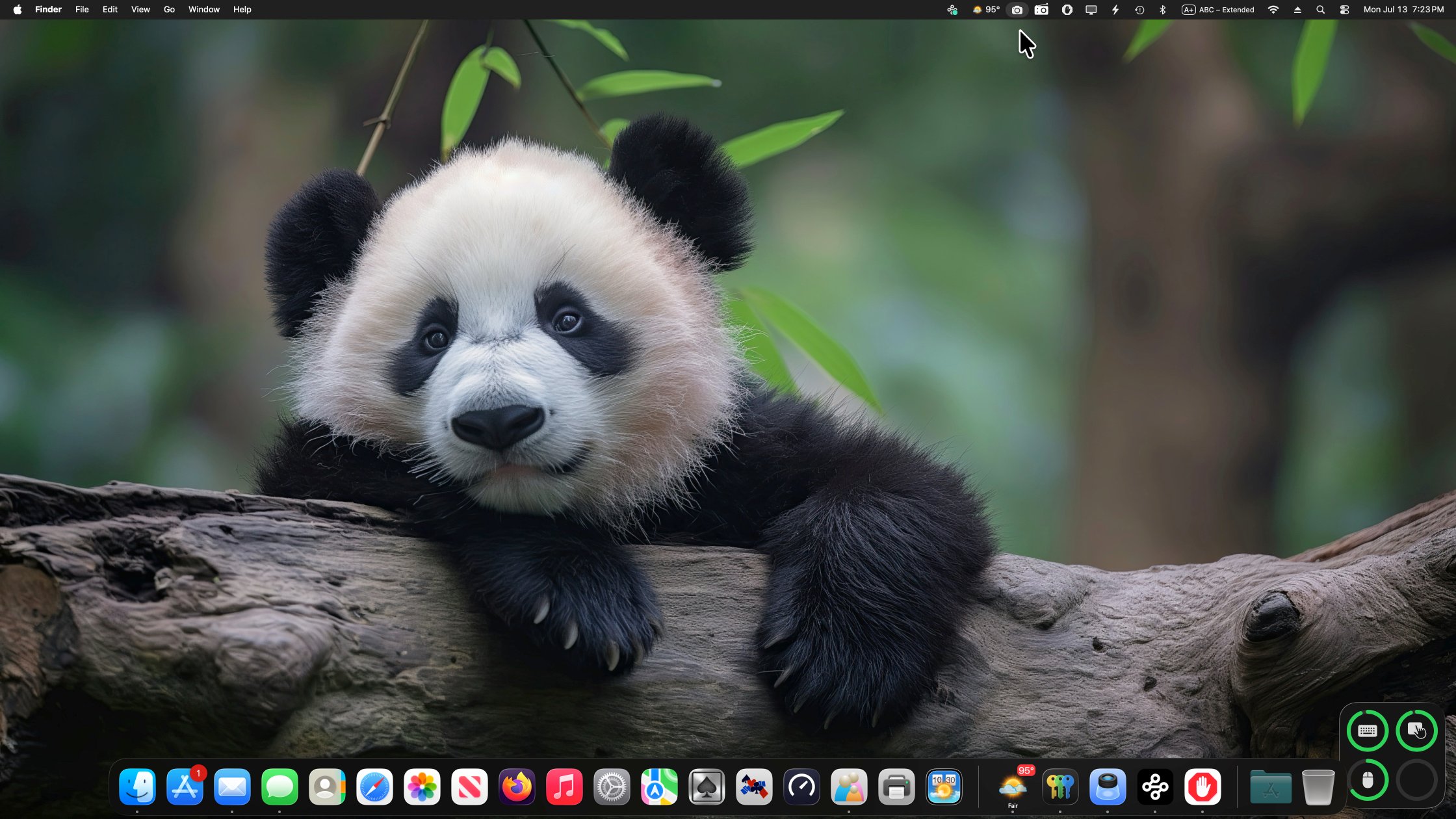Open the Time Machine menu bar icon
The image size is (1456, 819).
(1139, 10)
